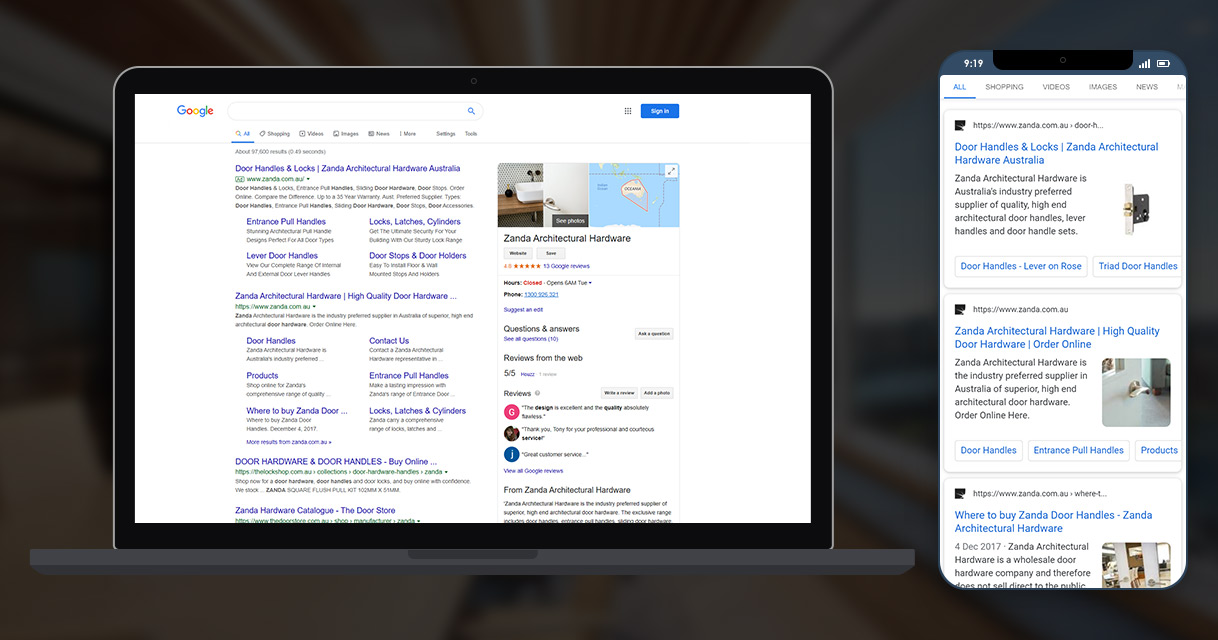The width and height of the screenshot is (1218, 640).
Task: Click the magnifier search icon in laptop search bar
Action: pyautogui.click(x=472, y=111)
